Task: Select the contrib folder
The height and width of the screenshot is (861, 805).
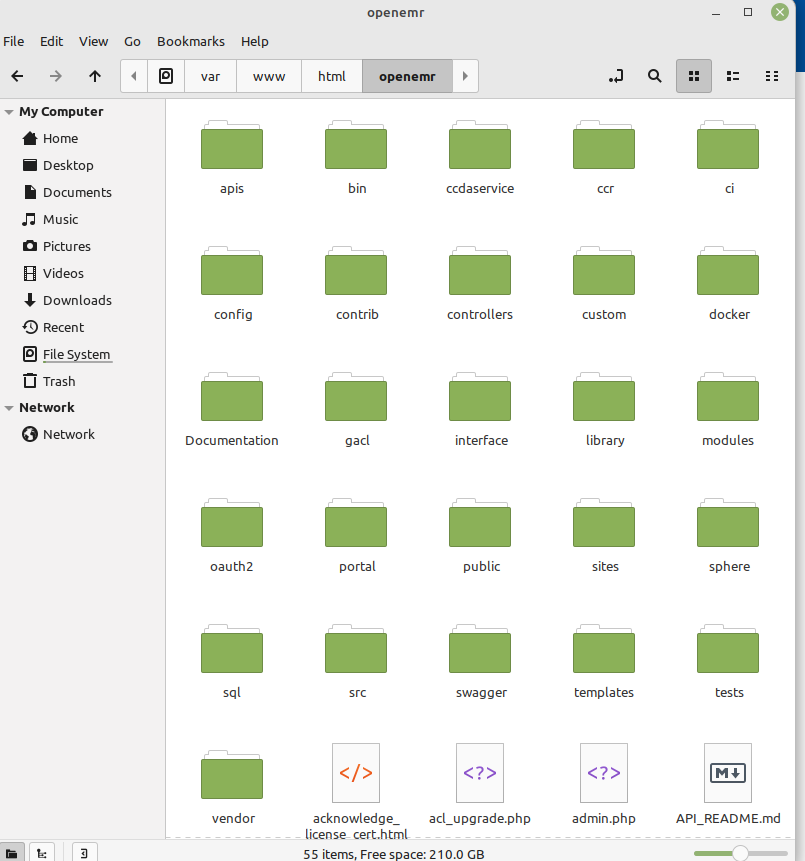Action: click(356, 284)
